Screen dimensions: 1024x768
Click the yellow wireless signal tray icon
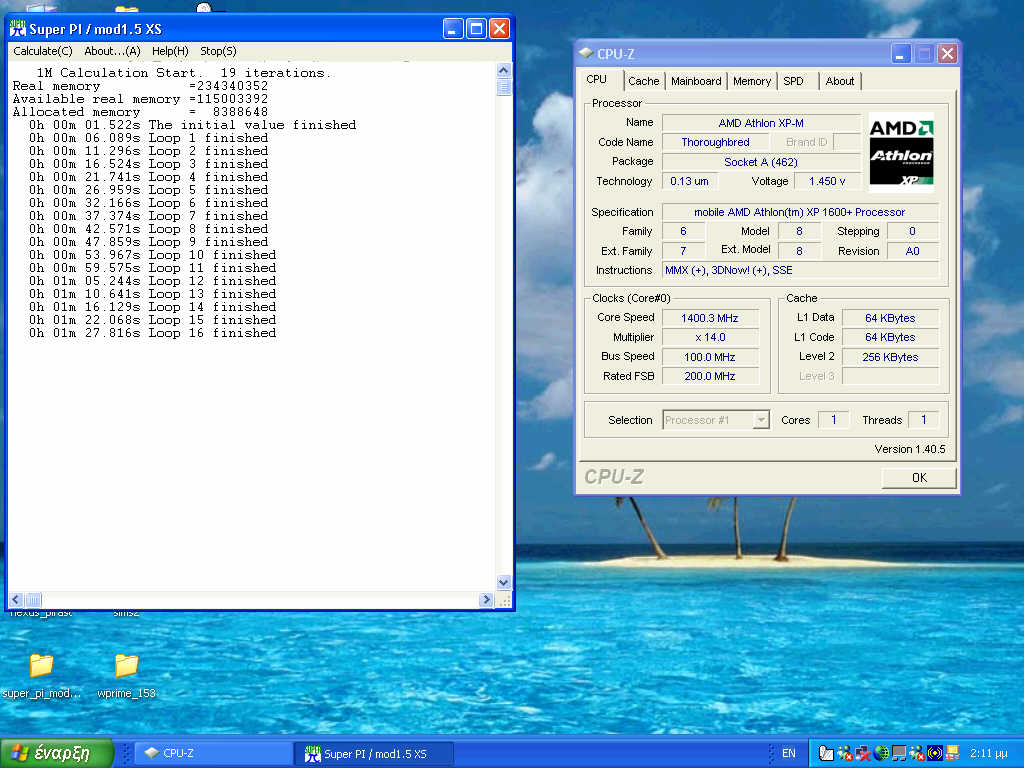935,753
